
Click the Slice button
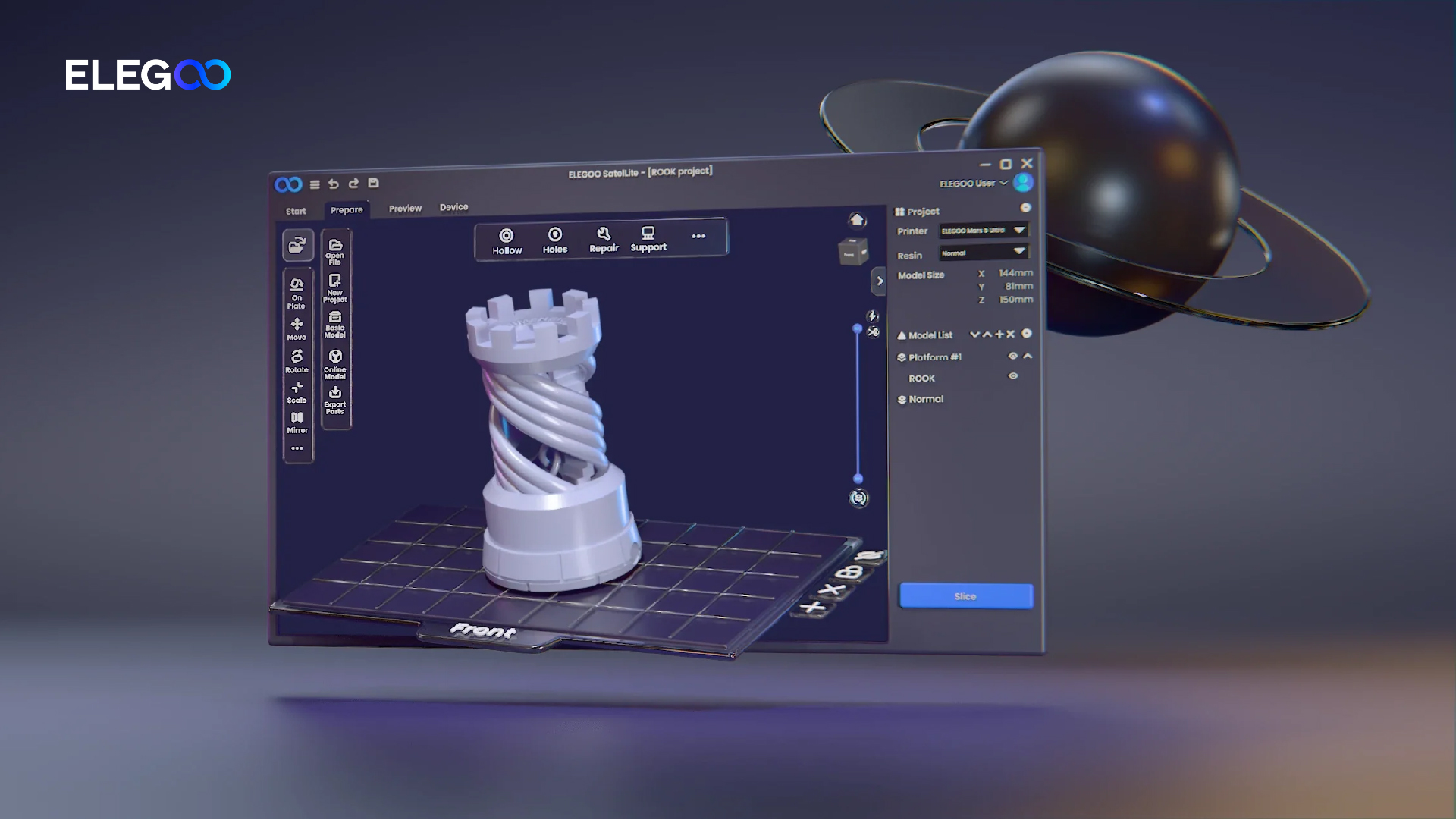point(965,596)
